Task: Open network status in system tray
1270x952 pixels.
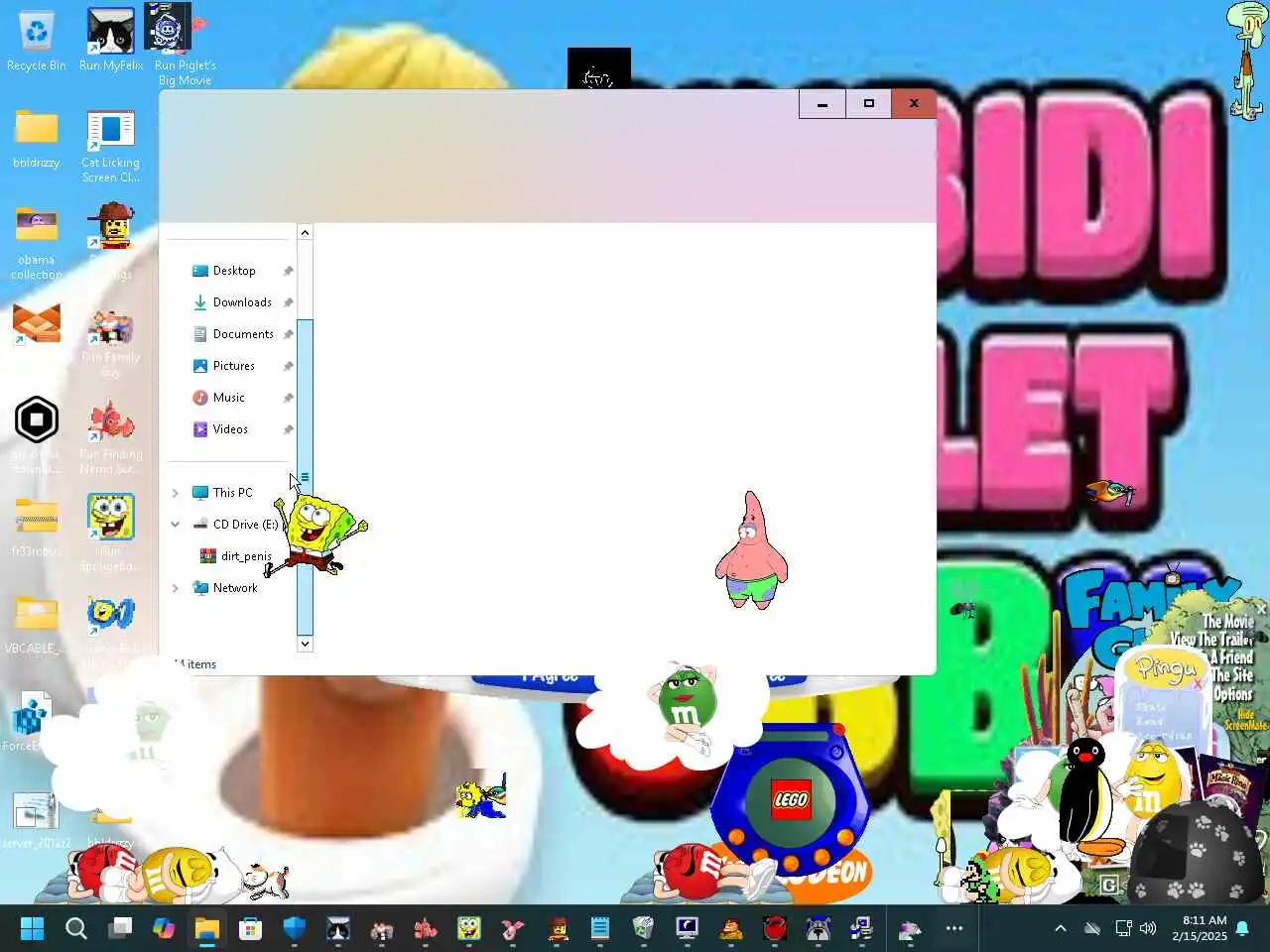Action: point(1123,928)
